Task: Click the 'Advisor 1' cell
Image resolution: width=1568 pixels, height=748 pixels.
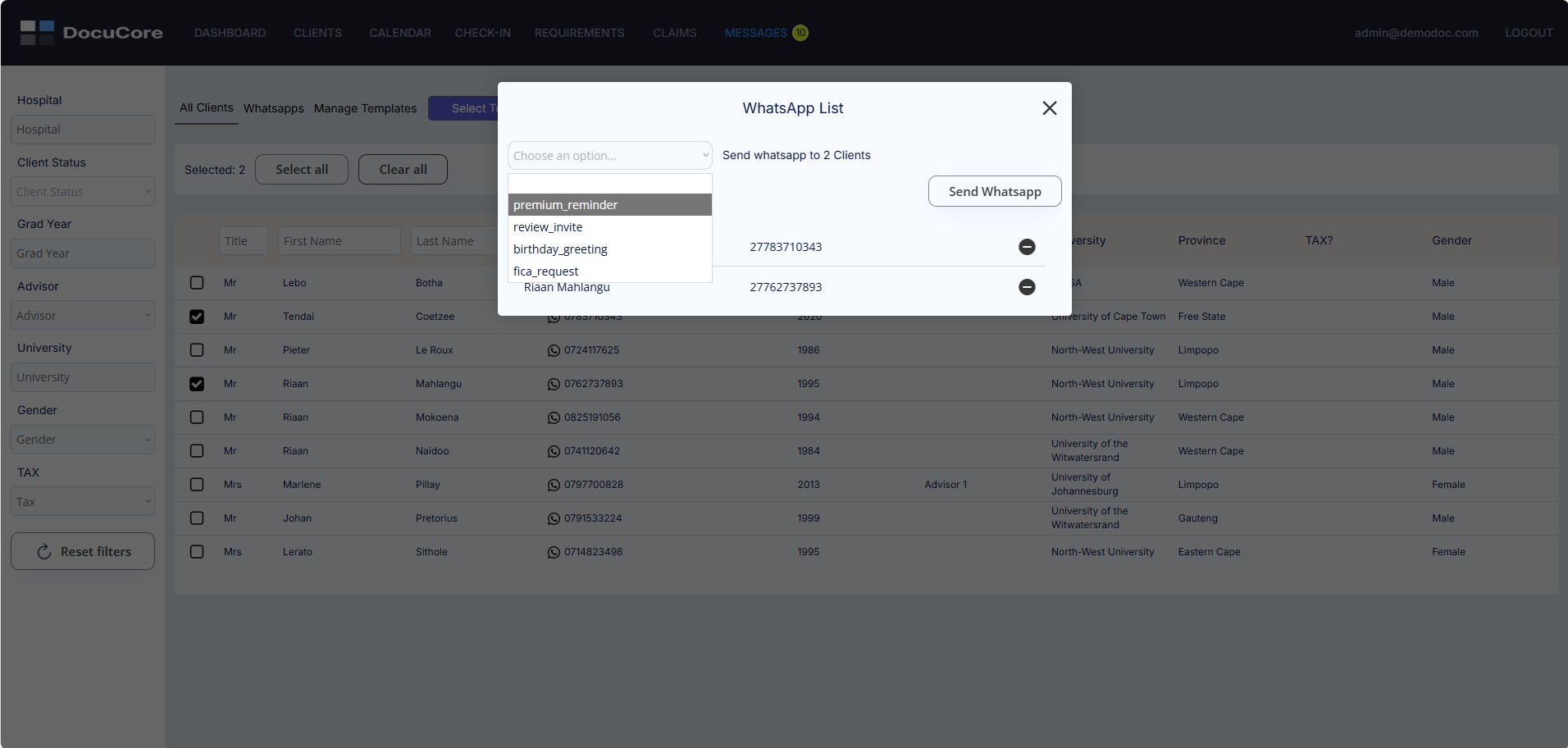Action: click(946, 485)
